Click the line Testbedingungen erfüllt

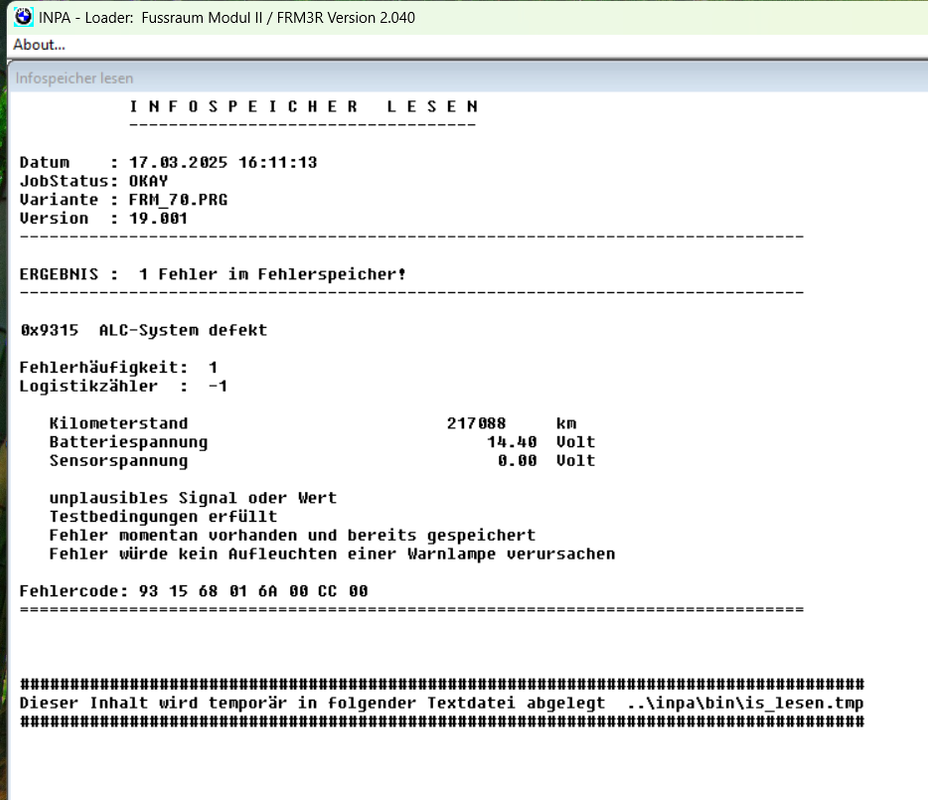coord(163,517)
